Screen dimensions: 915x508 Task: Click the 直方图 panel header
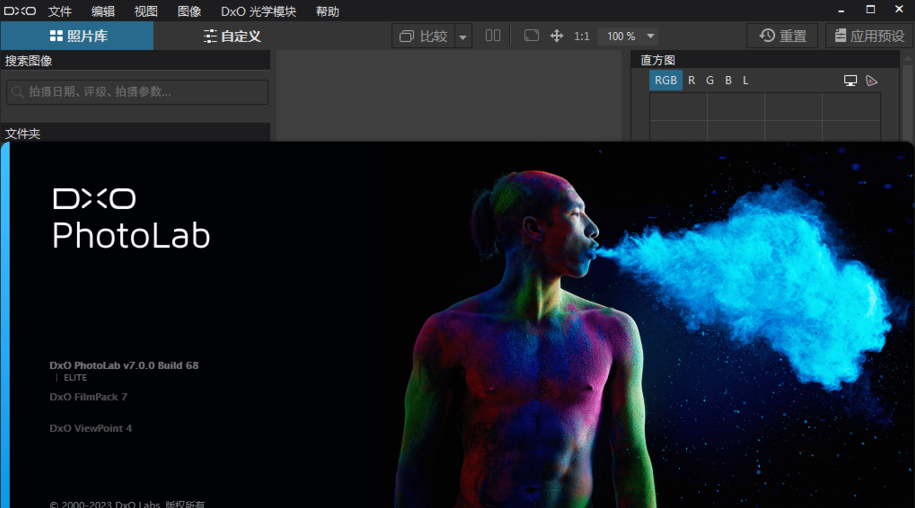click(x=765, y=60)
